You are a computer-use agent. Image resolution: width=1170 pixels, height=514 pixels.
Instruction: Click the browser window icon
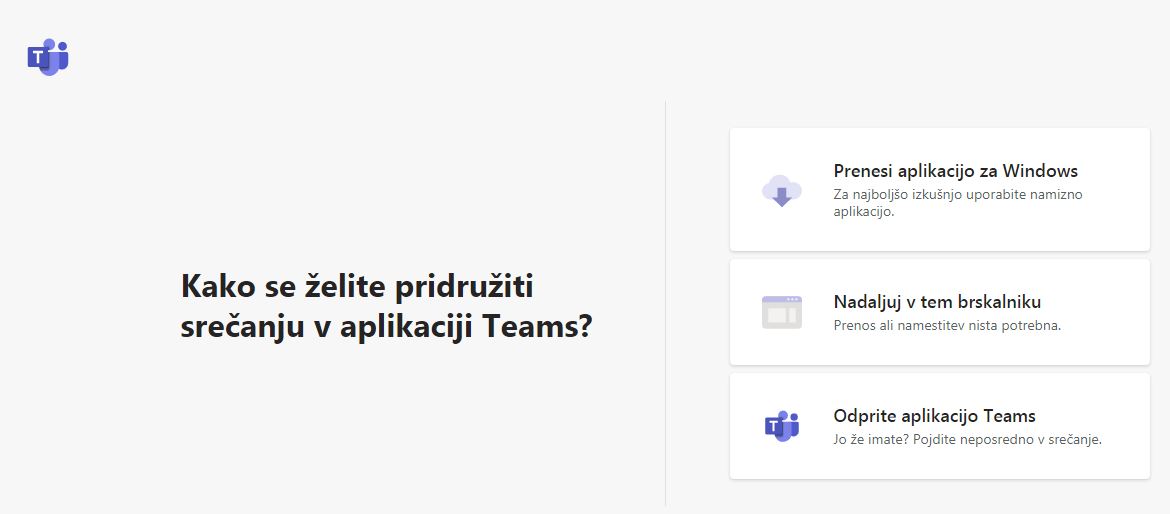pyautogui.click(x=781, y=312)
